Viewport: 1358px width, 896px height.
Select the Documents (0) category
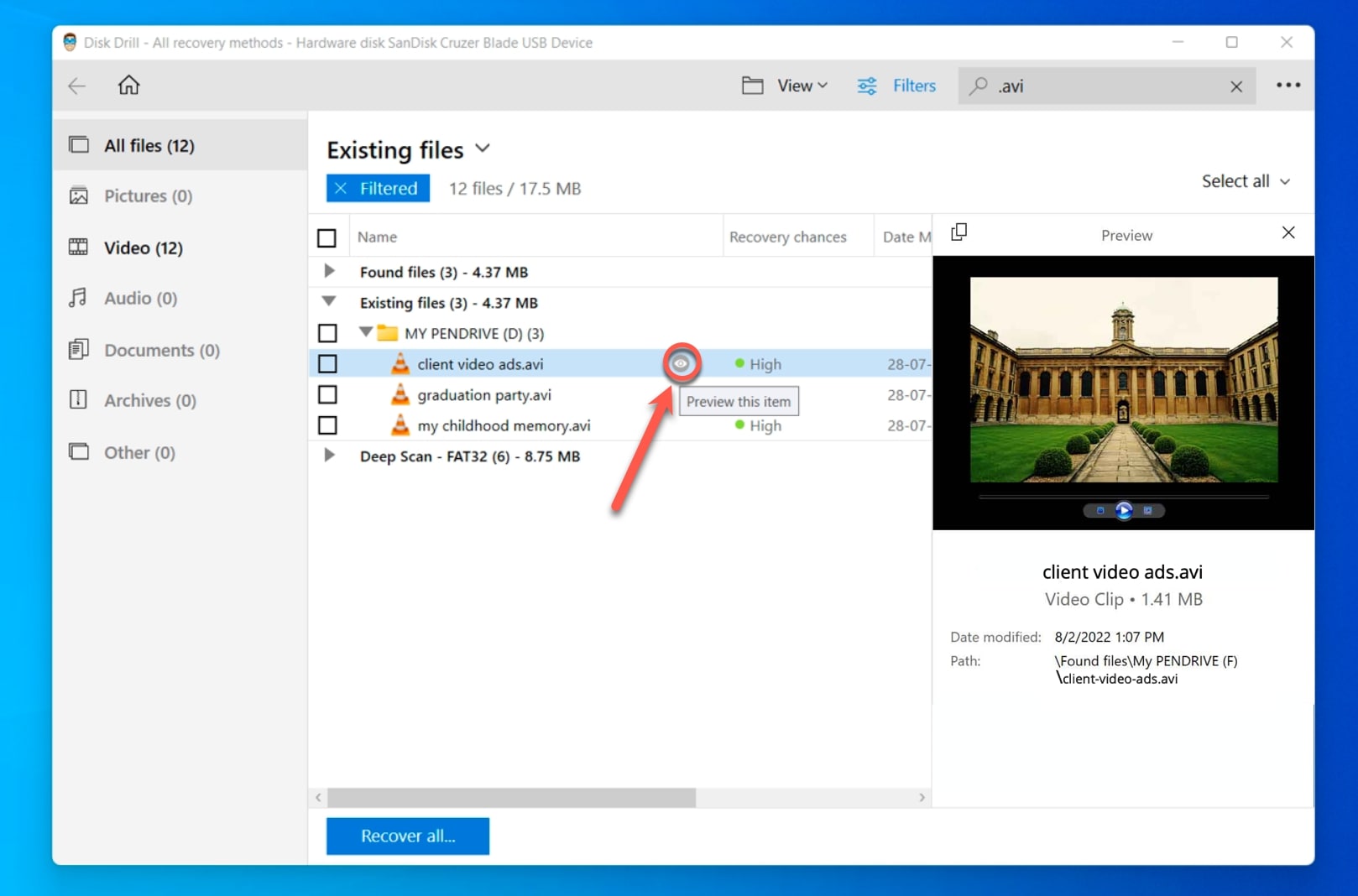tap(180, 350)
